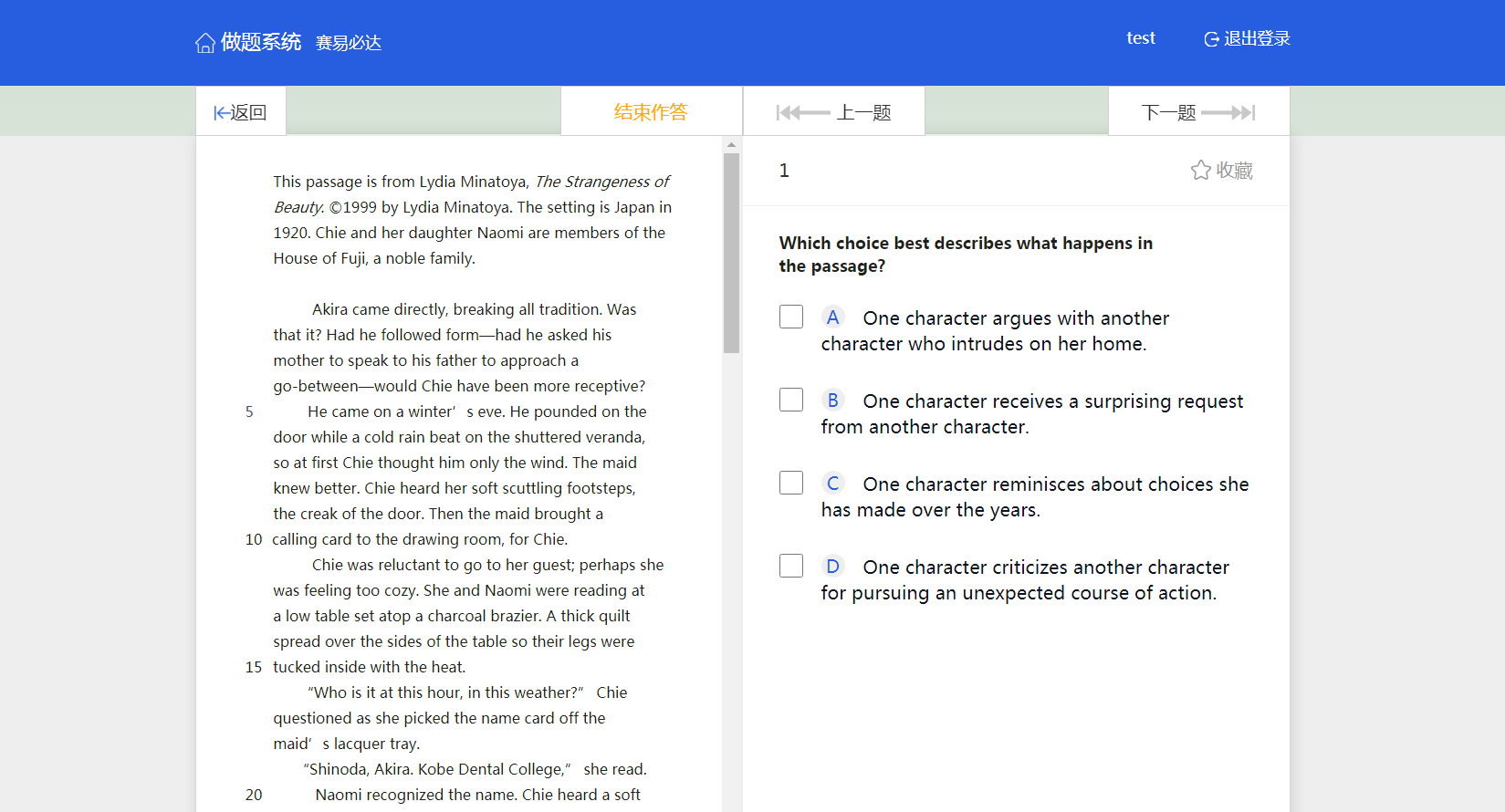Image resolution: width=1505 pixels, height=812 pixels.
Task: Click the back arrow icon beside 返回
Action: 221,113
